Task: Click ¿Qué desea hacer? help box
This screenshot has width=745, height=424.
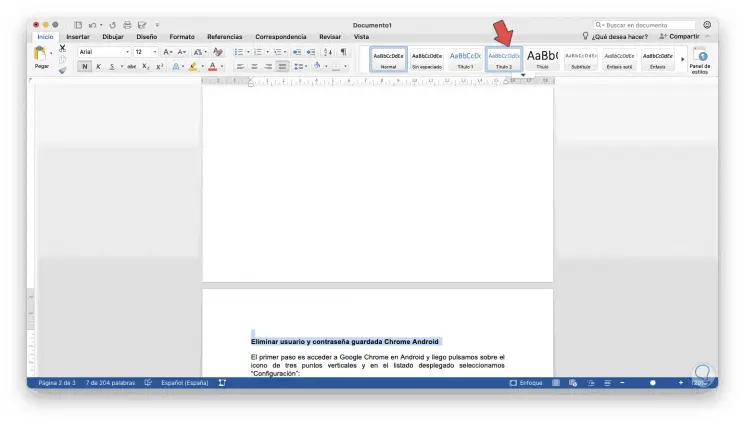Action: 615,37
